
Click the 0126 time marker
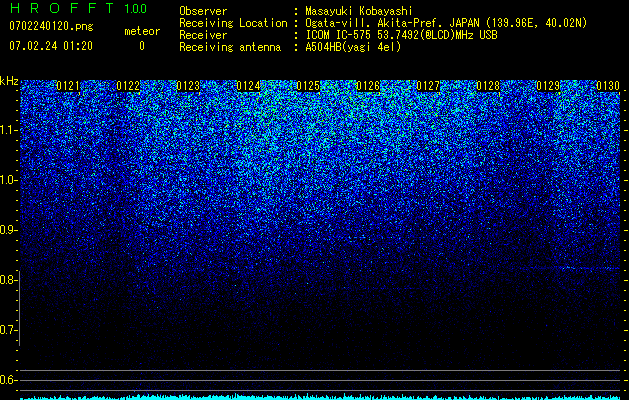click(368, 86)
